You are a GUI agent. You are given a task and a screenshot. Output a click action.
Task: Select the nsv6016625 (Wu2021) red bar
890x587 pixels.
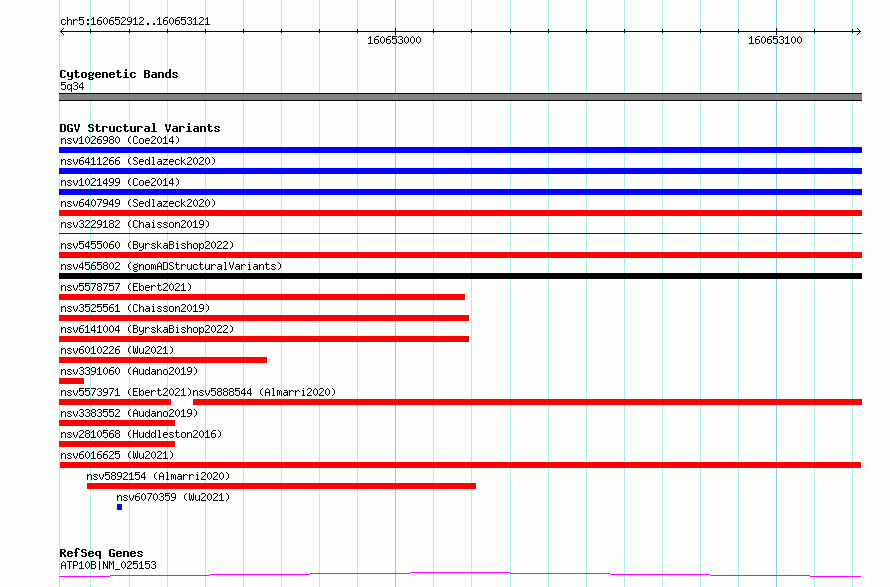(x=460, y=465)
